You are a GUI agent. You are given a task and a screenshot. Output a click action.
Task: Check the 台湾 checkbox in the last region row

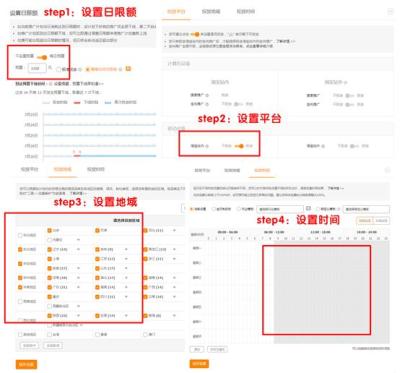(49, 334)
